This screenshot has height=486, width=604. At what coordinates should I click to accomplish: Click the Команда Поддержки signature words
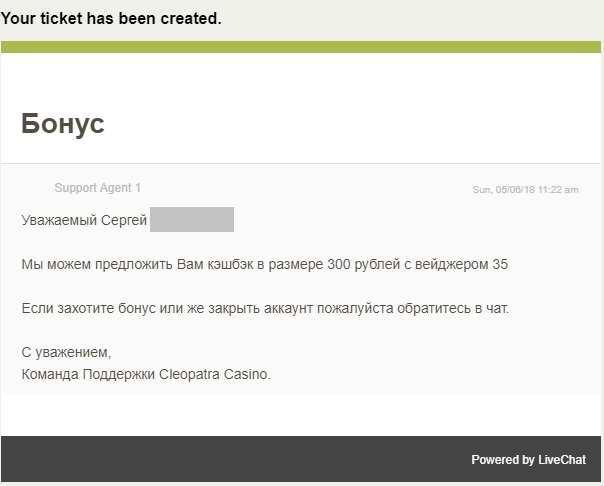point(88,374)
